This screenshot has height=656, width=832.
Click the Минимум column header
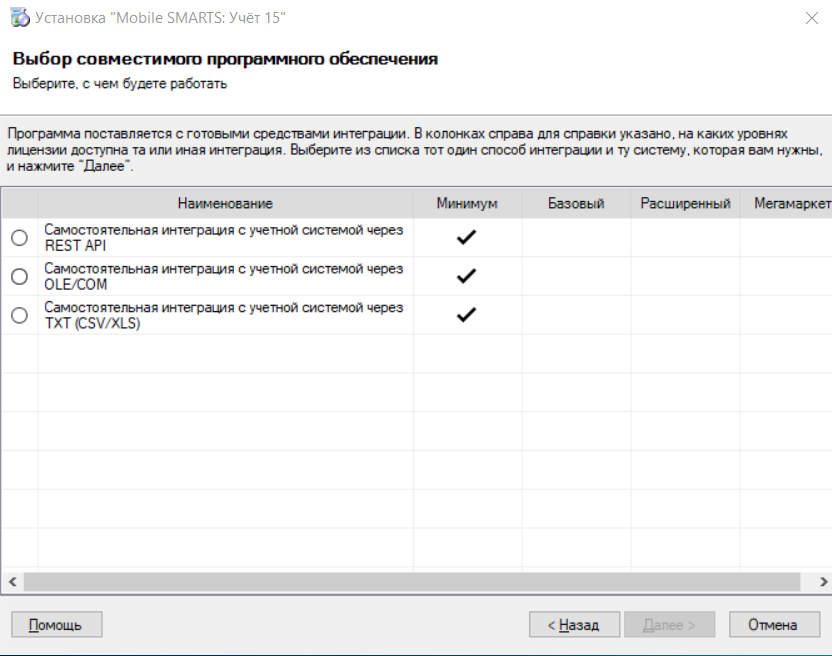pos(467,203)
